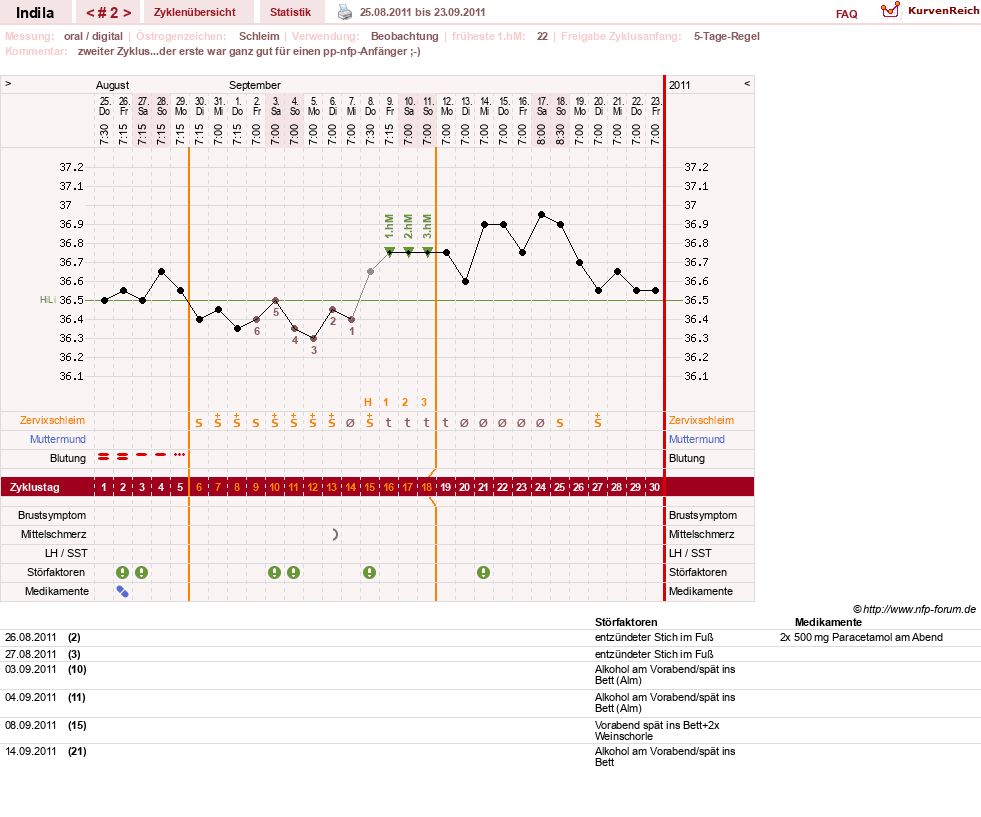Click the Zervixschleim S symbol on day 6
Viewport: 981px width, 817px height.
[x=199, y=423]
